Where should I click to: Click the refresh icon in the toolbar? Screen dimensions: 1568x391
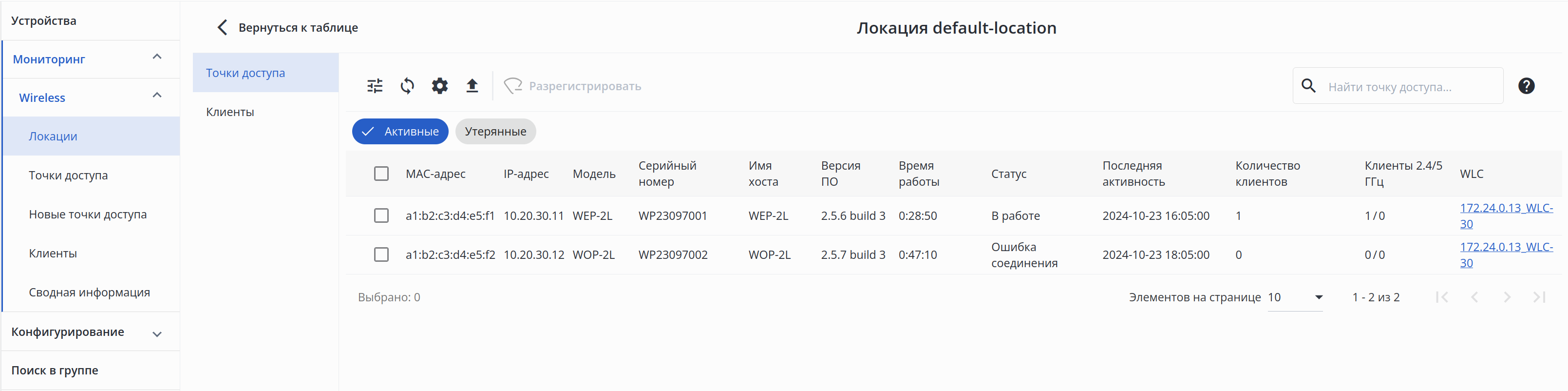pyautogui.click(x=407, y=86)
